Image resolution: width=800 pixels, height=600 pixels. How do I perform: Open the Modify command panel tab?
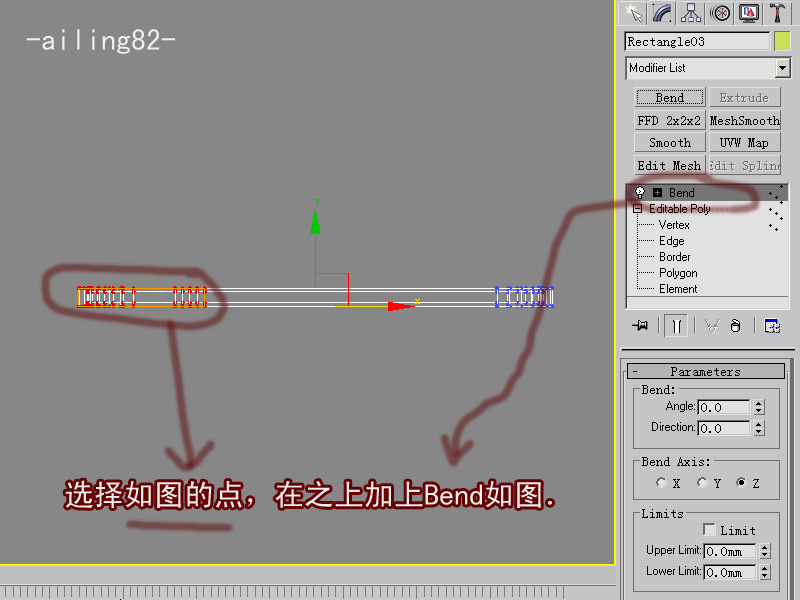[662, 13]
